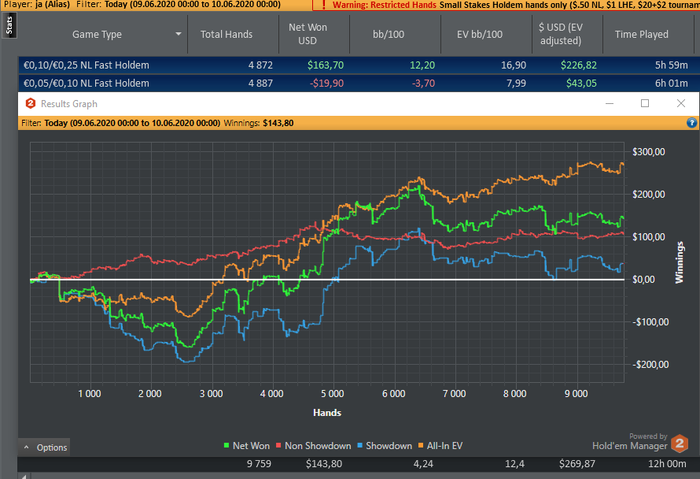Click the -3,70 bb/100 value
700x479 pixels.
coord(423,83)
